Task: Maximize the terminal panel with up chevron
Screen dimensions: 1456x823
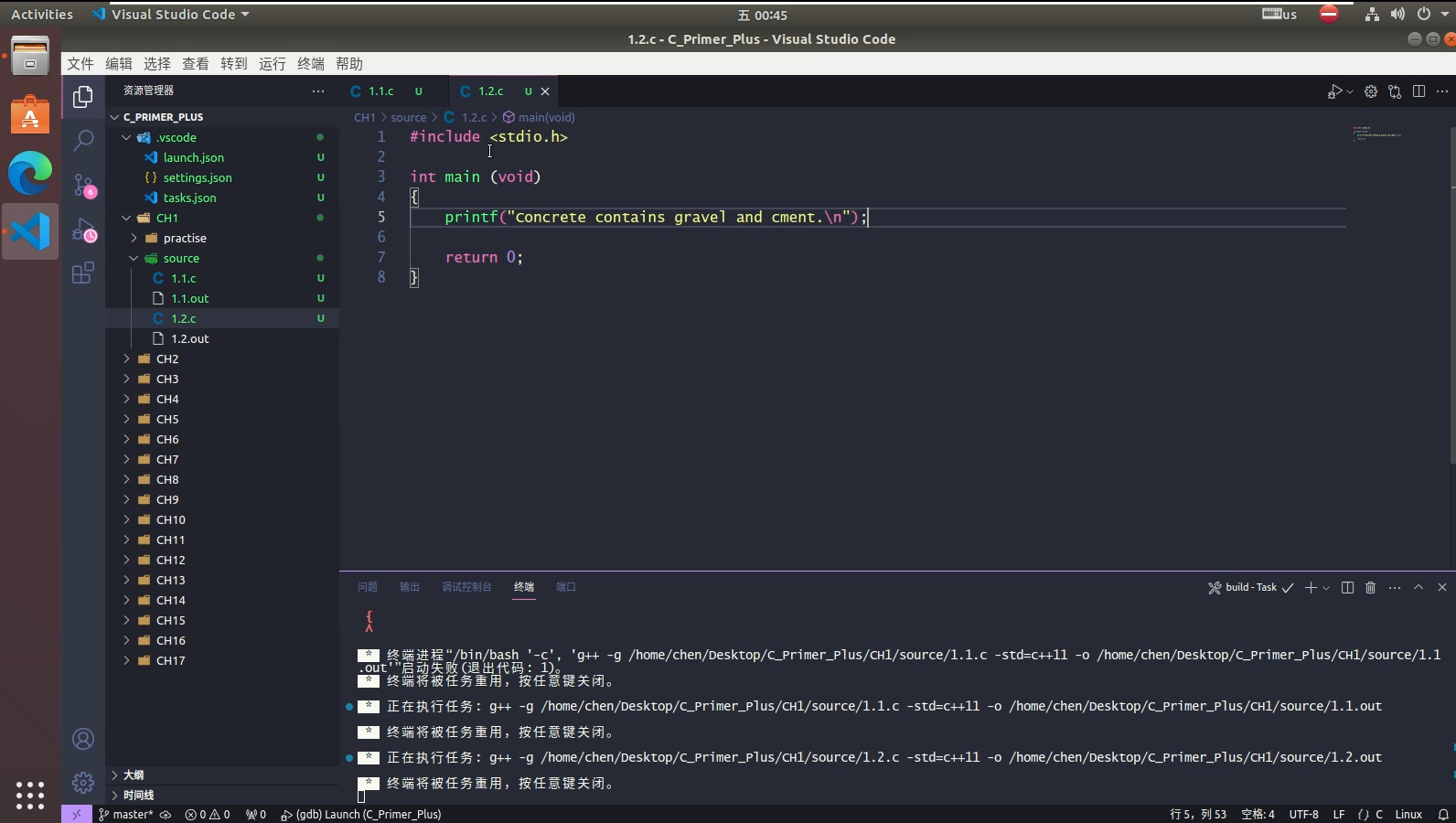Action: click(x=1419, y=587)
